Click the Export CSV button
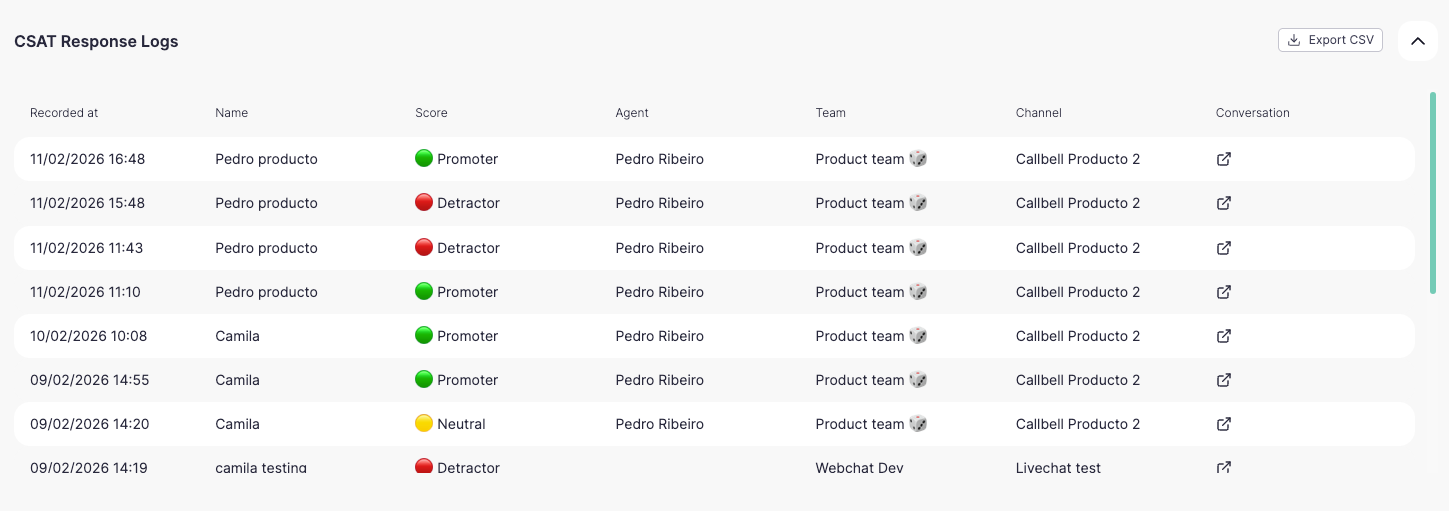The image size is (1449, 511). (x=1330, y=40)
